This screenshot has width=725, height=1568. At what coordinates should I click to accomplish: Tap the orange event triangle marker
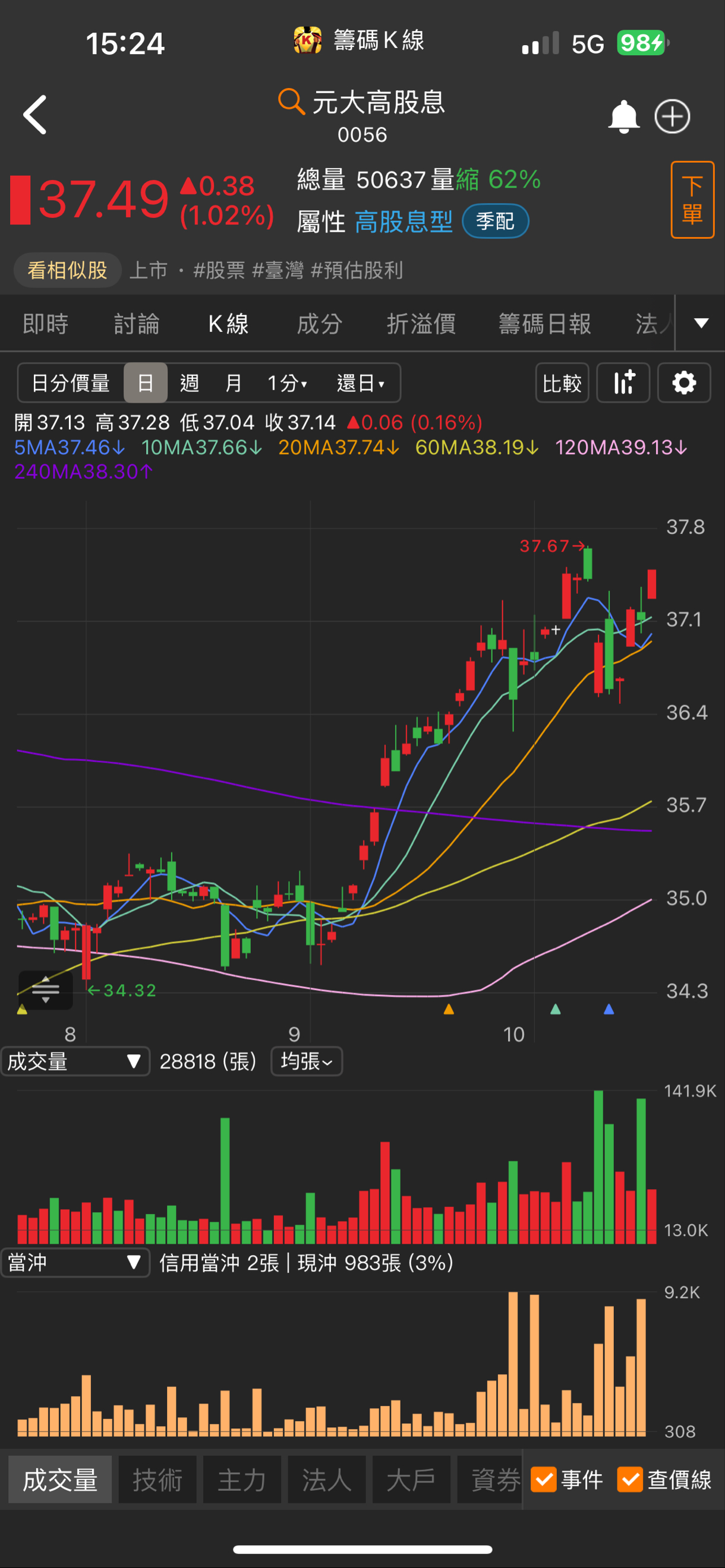tap(449, 1009)
